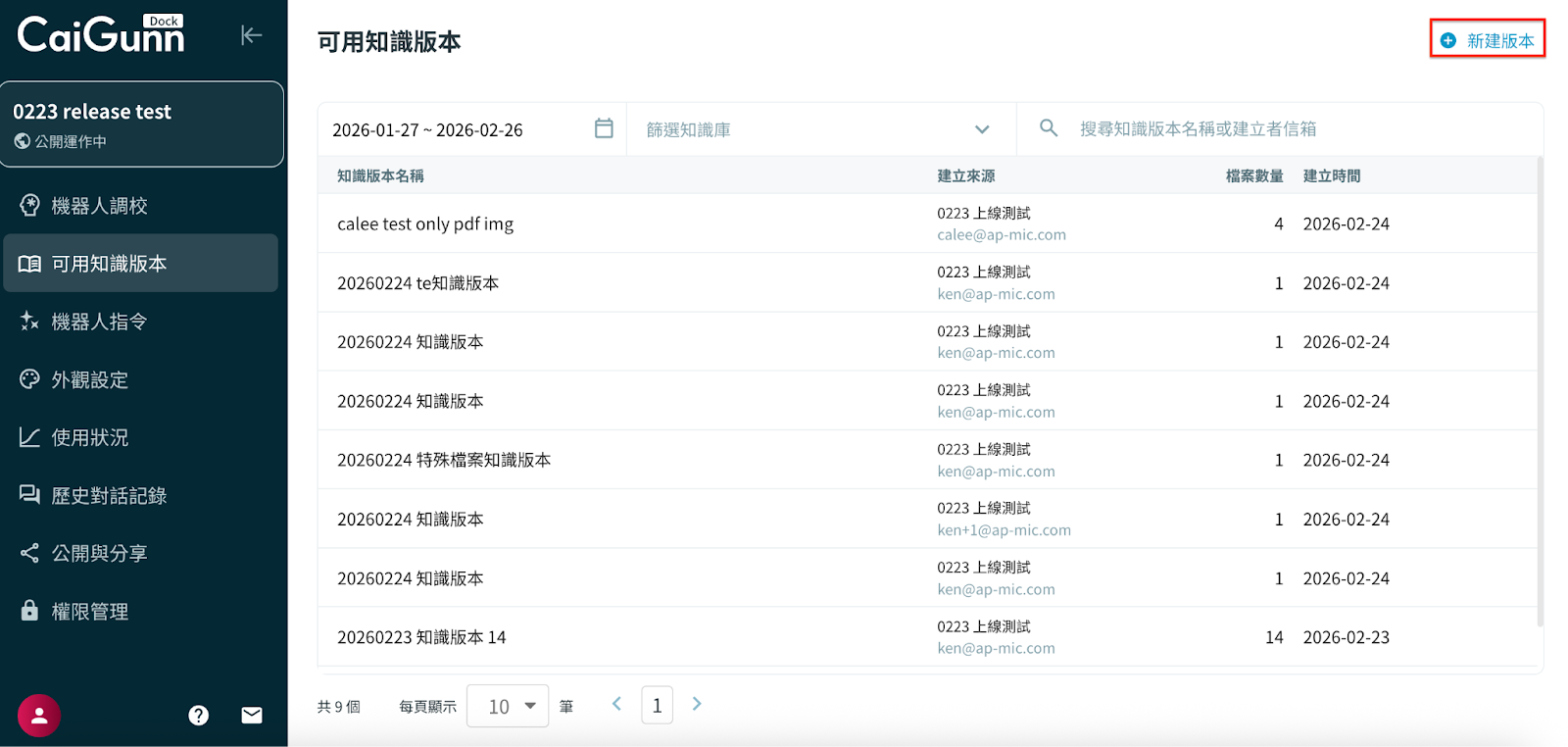
Task: Open the mail envelope icon
Action: point(252,716)
